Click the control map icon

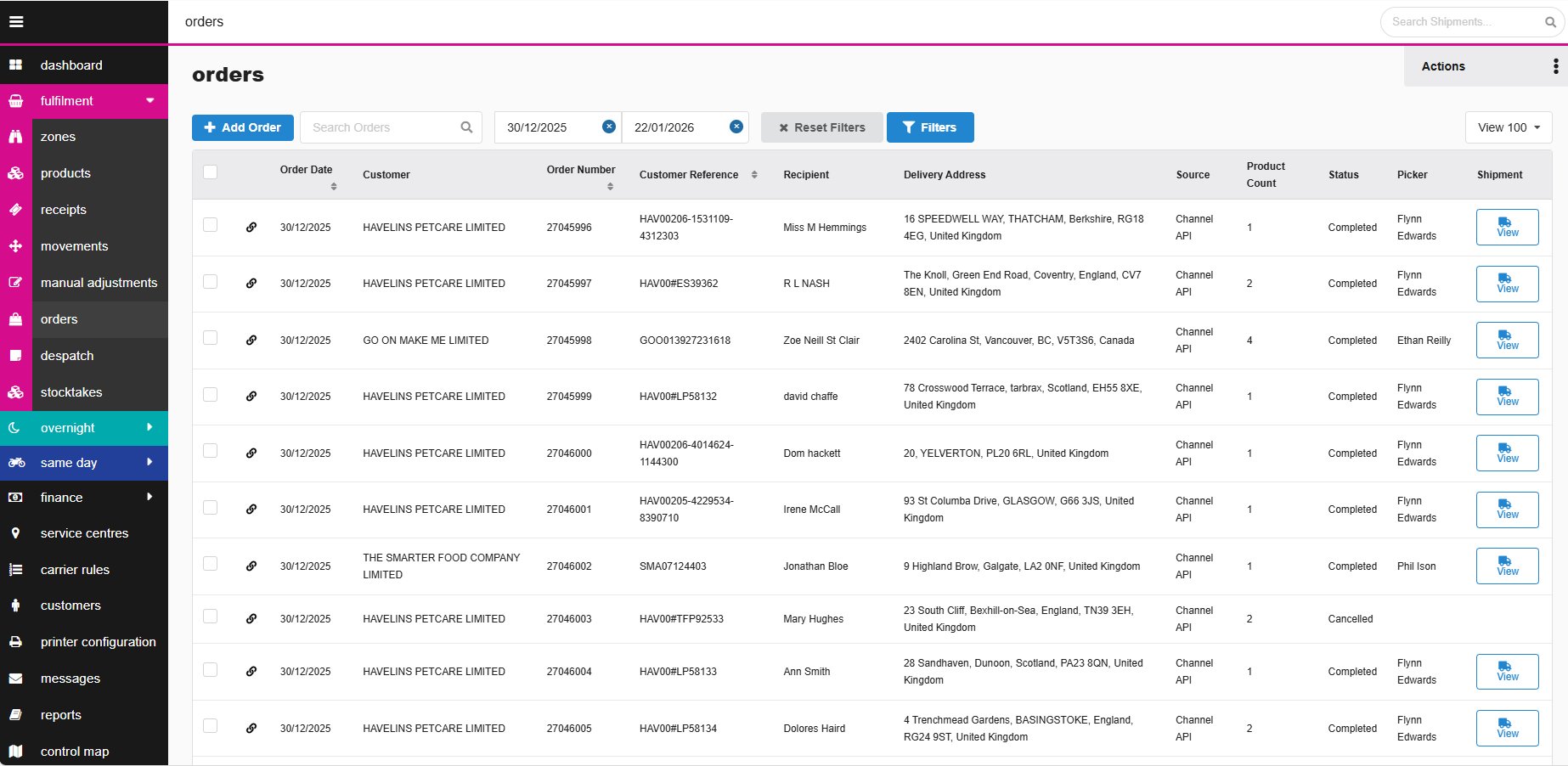coord(15,752)
